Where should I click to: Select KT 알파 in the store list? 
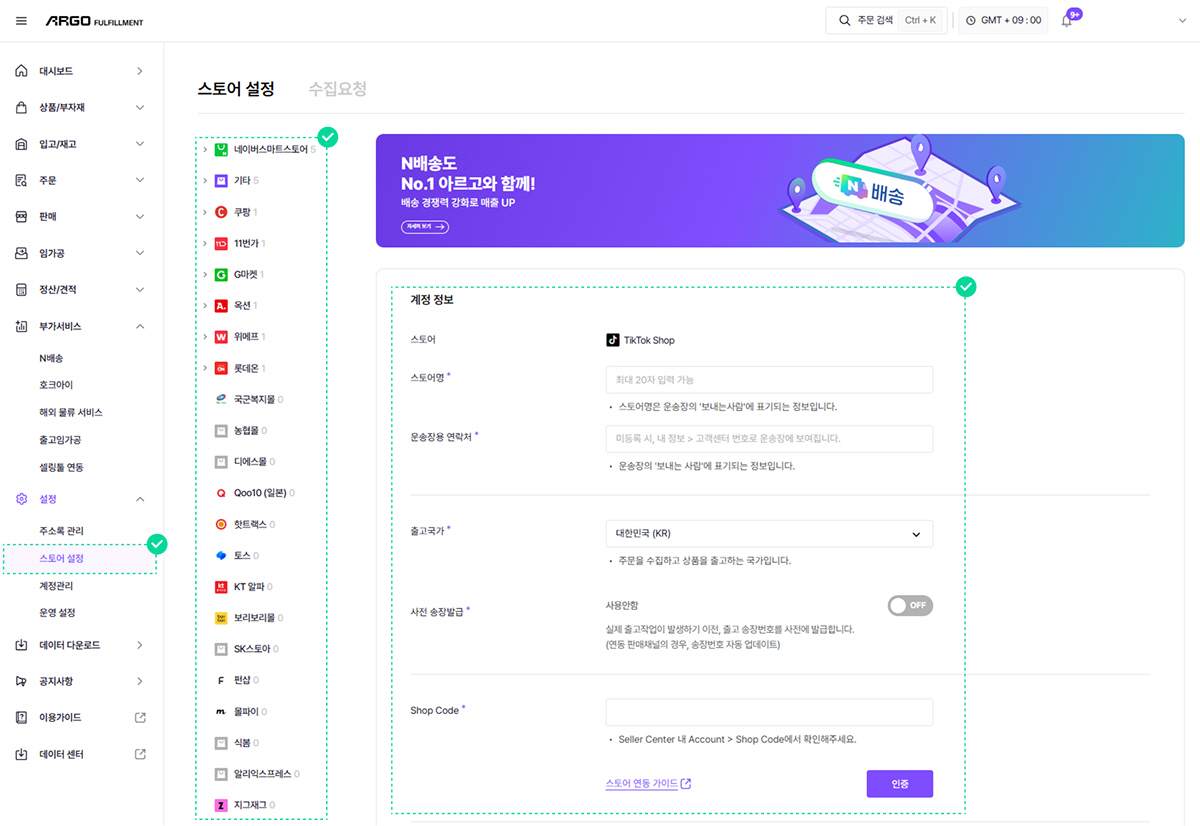[244, 587]
